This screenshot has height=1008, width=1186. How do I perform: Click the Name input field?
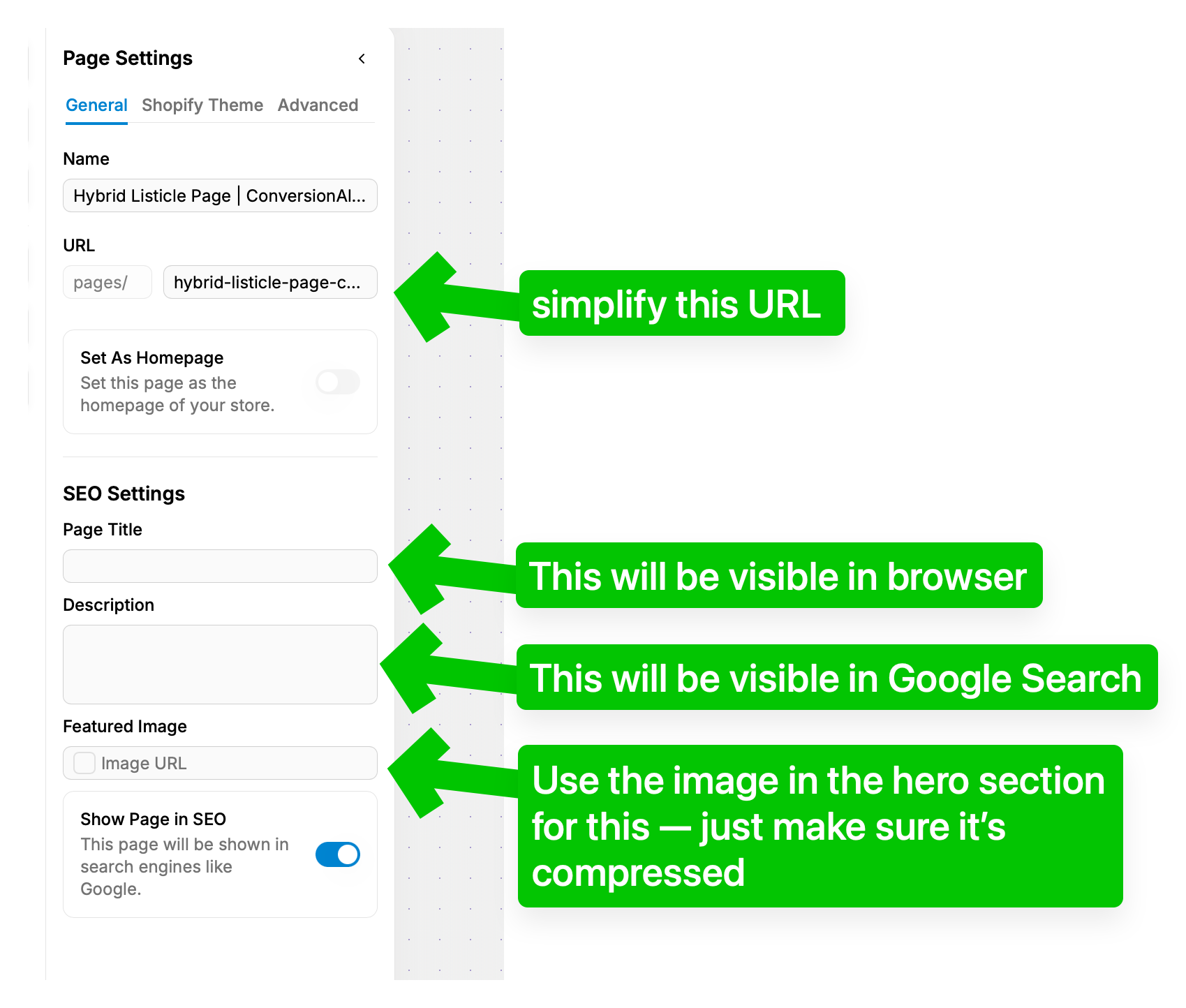[x=220, y=195]
